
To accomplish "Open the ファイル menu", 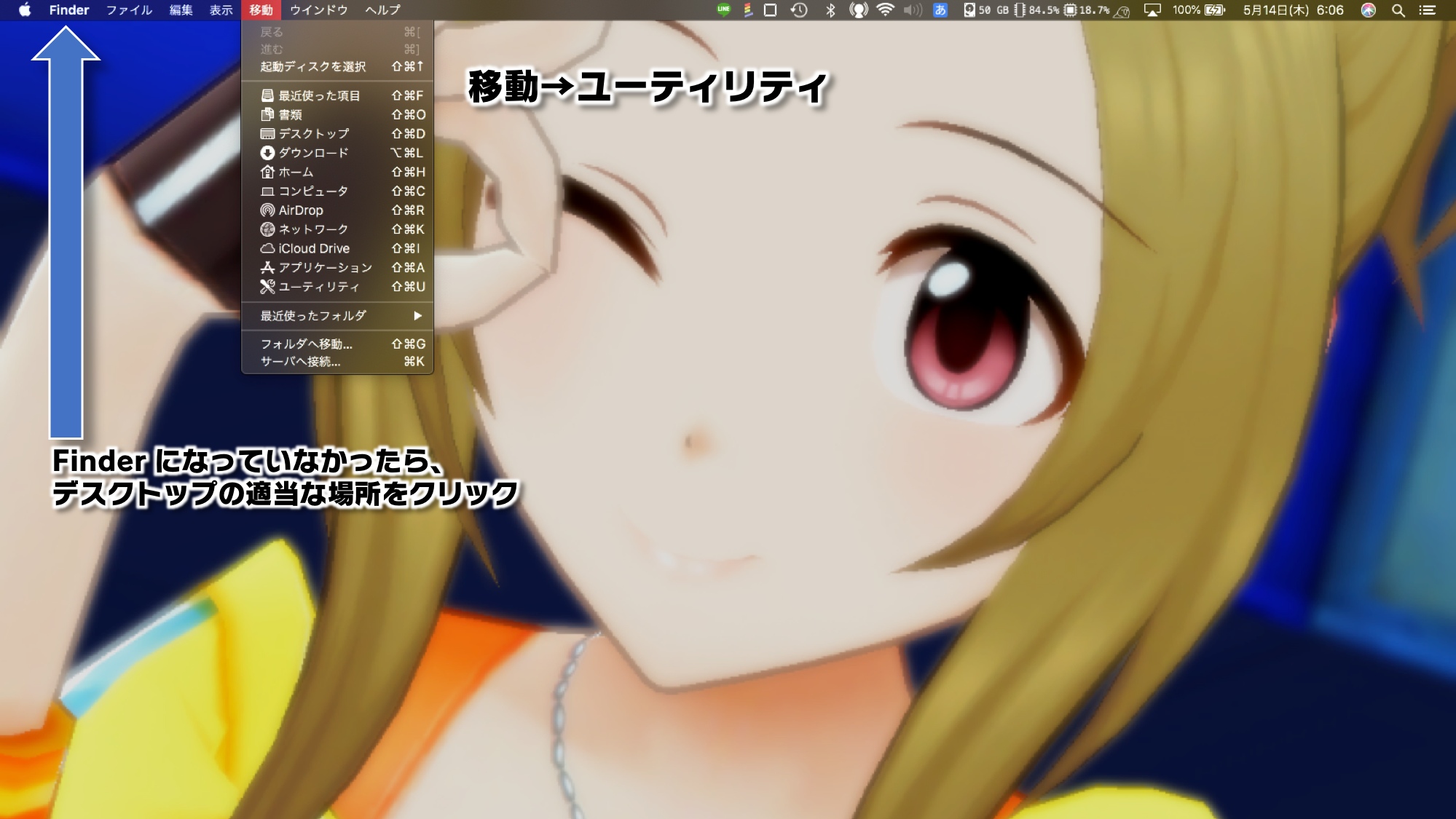I will tap(129, 10).
